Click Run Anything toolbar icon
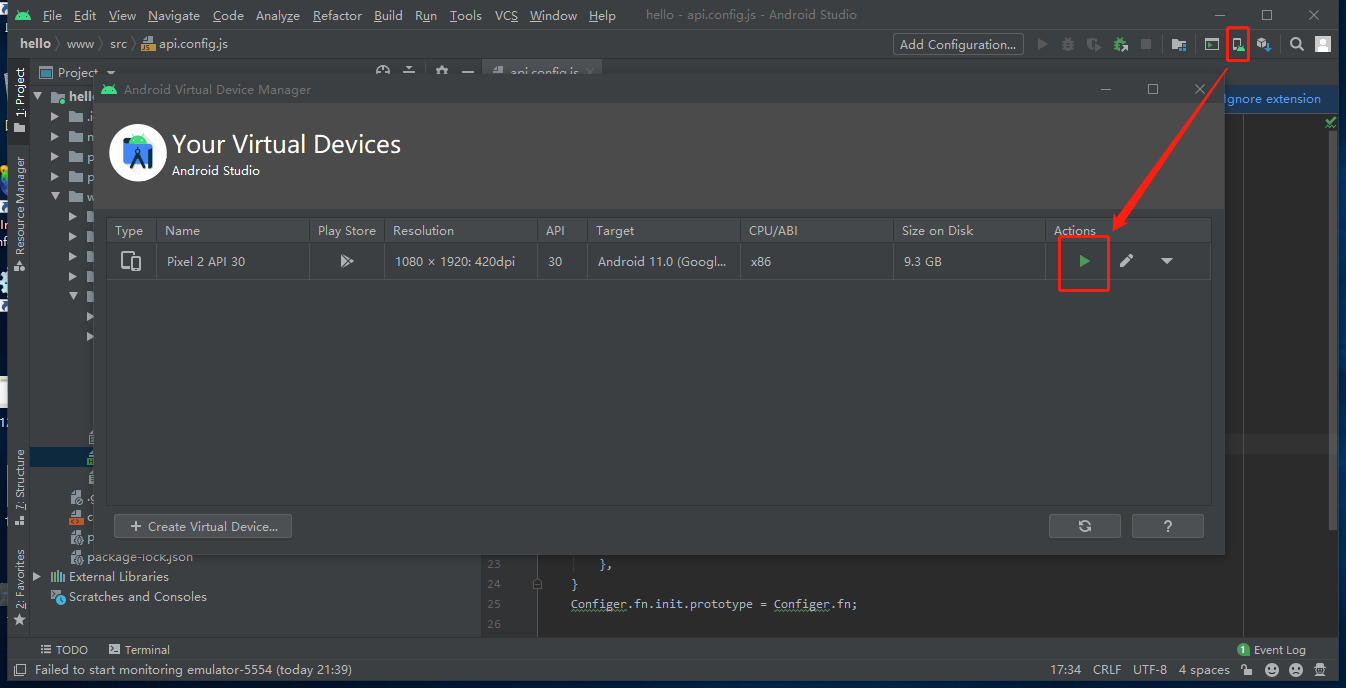 click(1212, 44)
